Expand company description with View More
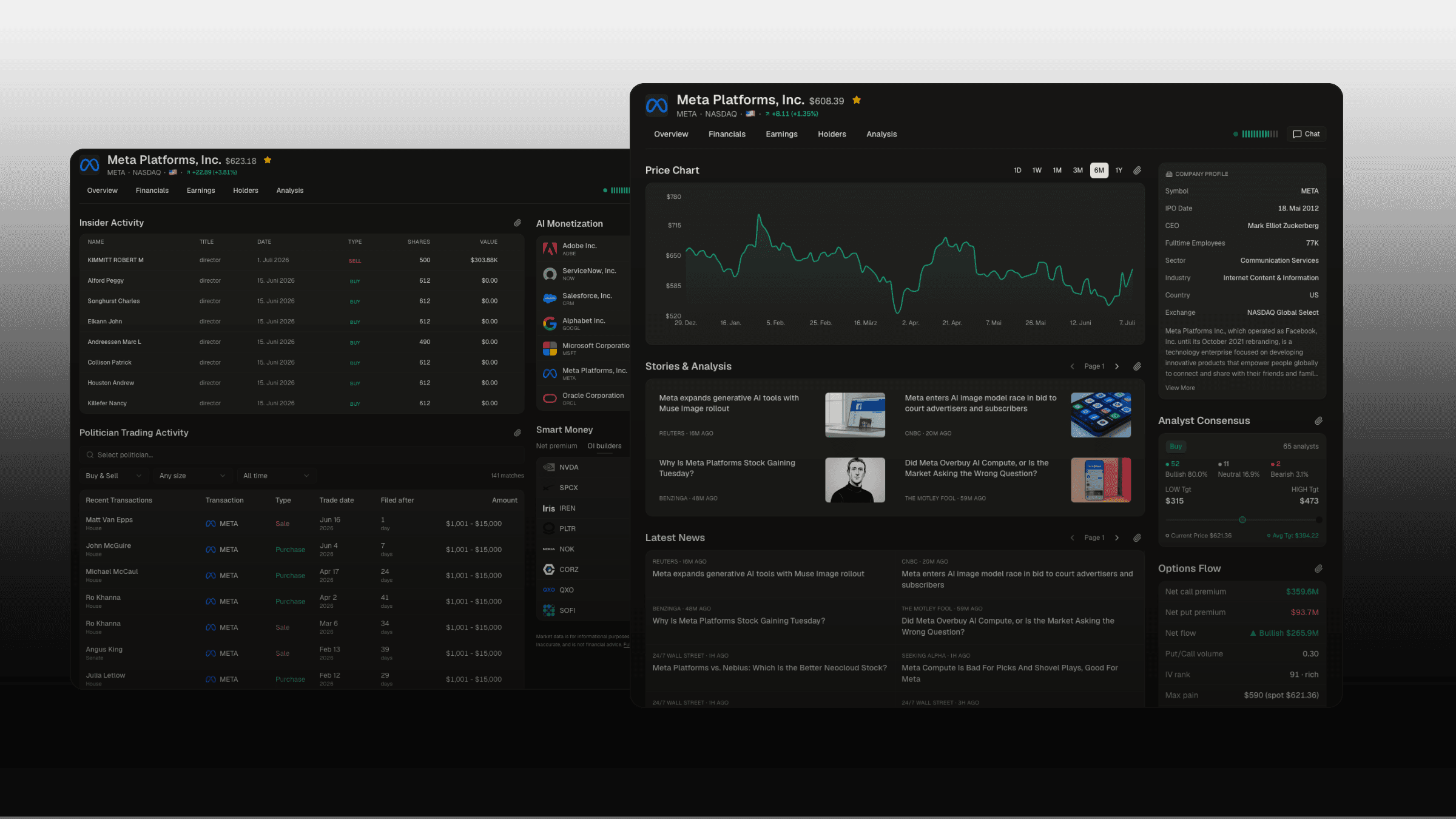Image resolution: width=1456 pixels, height=819 pixels. (x=1180, y=388)
